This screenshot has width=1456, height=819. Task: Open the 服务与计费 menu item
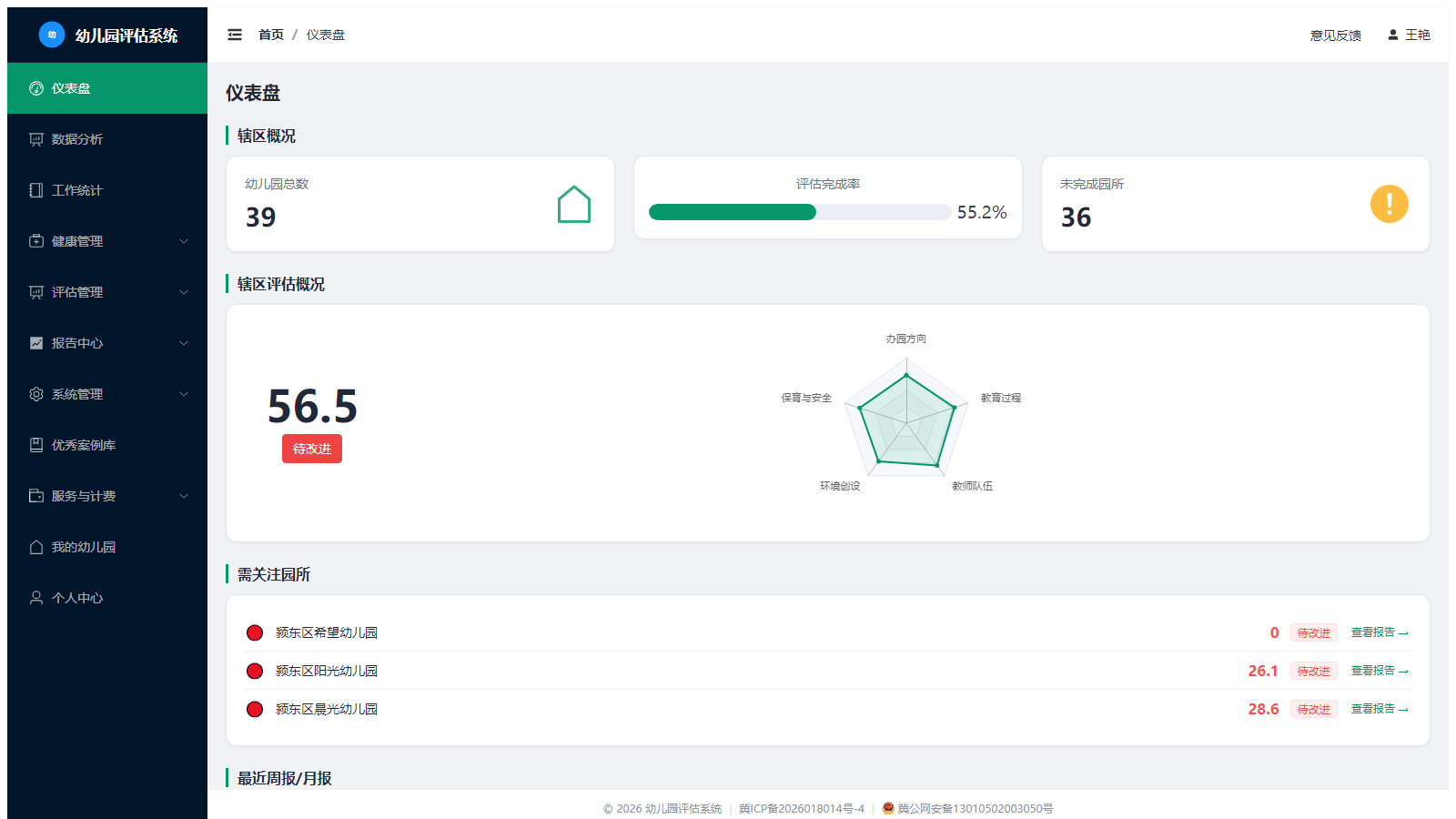pyautogui.click(x=107, y=496)
